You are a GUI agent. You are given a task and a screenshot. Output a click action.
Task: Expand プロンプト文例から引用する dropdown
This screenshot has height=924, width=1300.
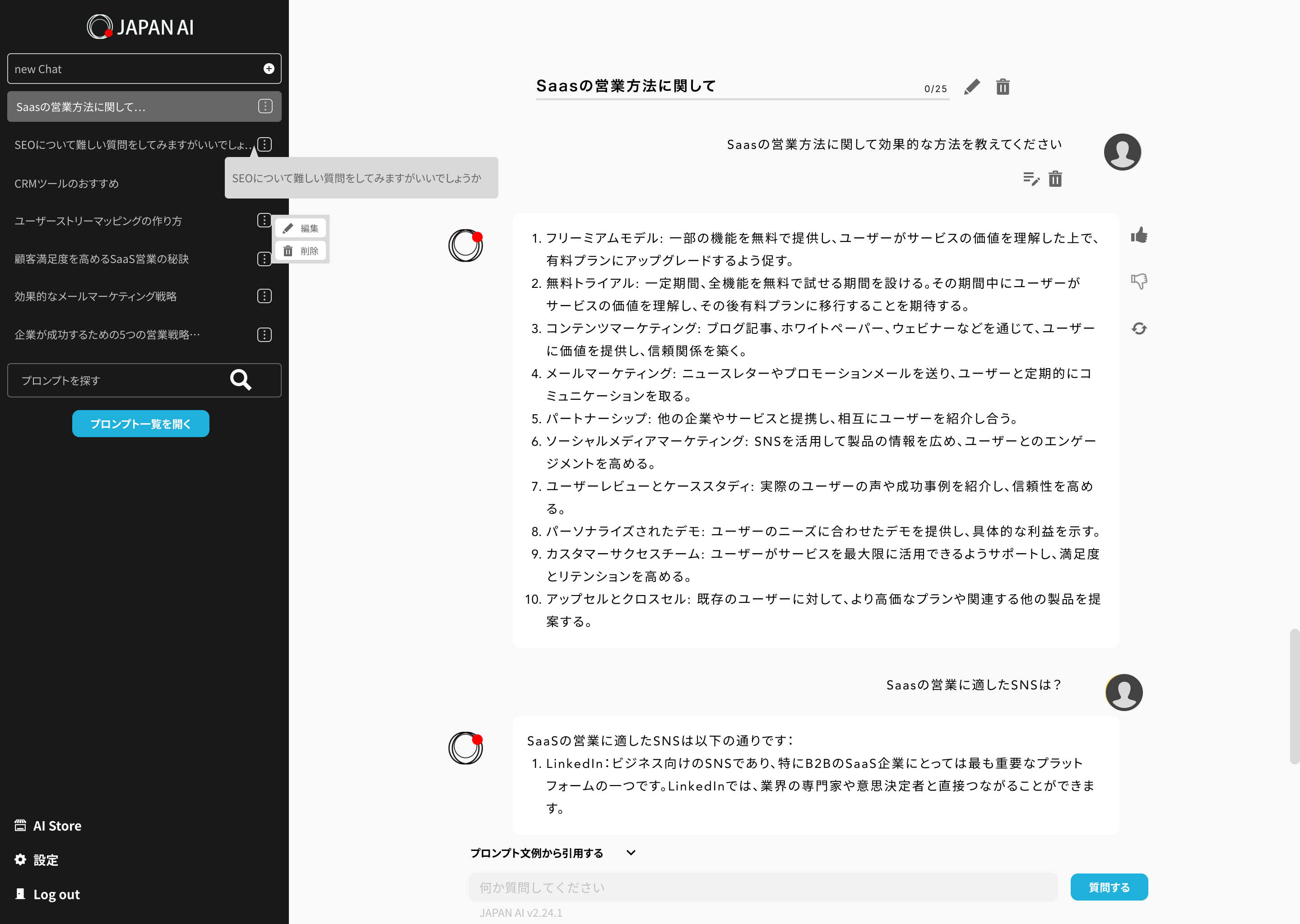(x=631, y=852)
